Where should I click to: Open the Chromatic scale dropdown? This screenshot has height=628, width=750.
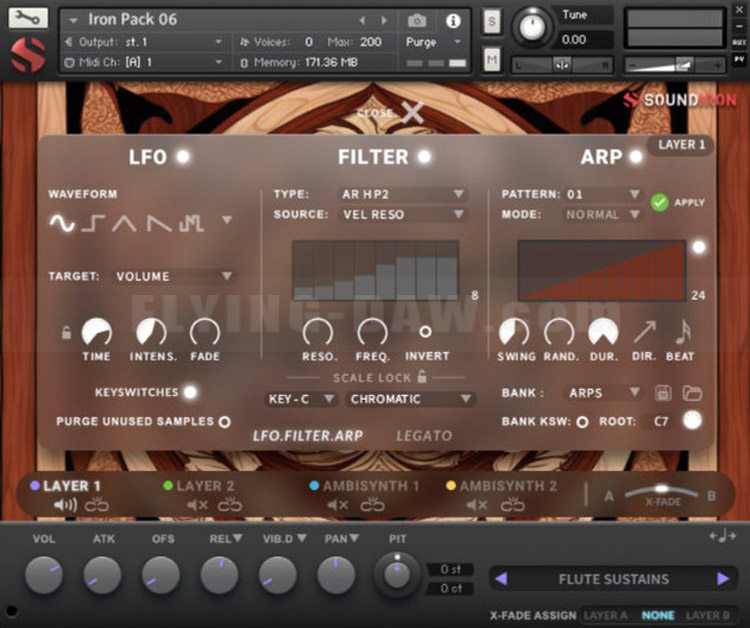(x=410, y=399)
